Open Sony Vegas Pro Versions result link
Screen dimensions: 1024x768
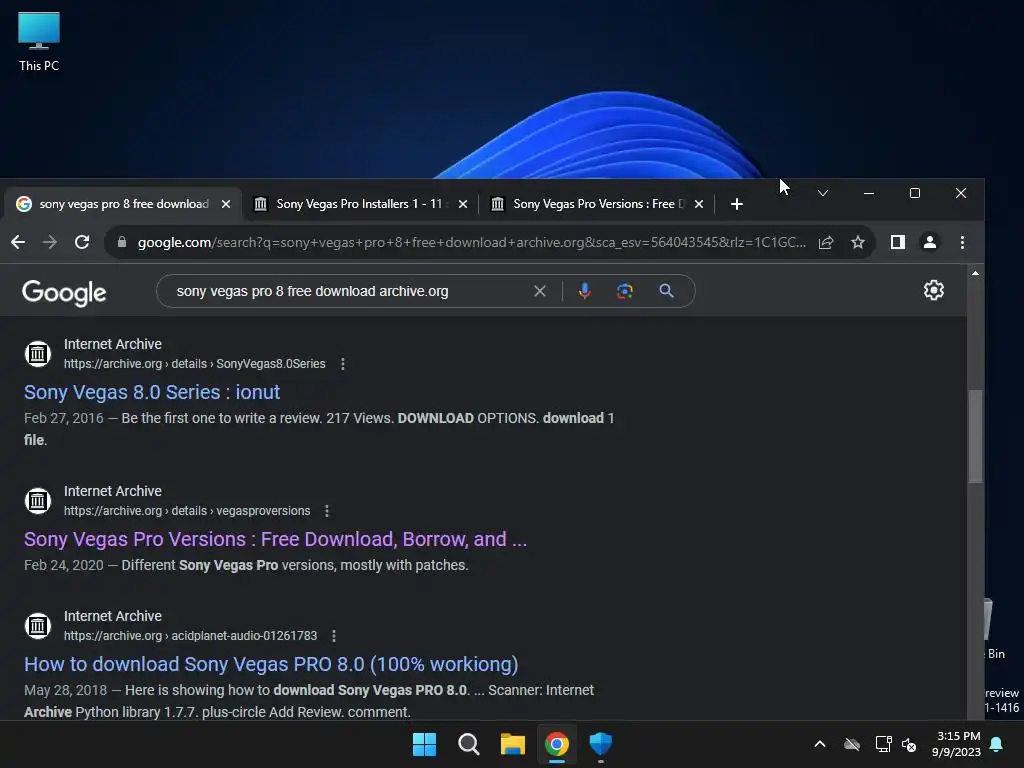[276, 539]
